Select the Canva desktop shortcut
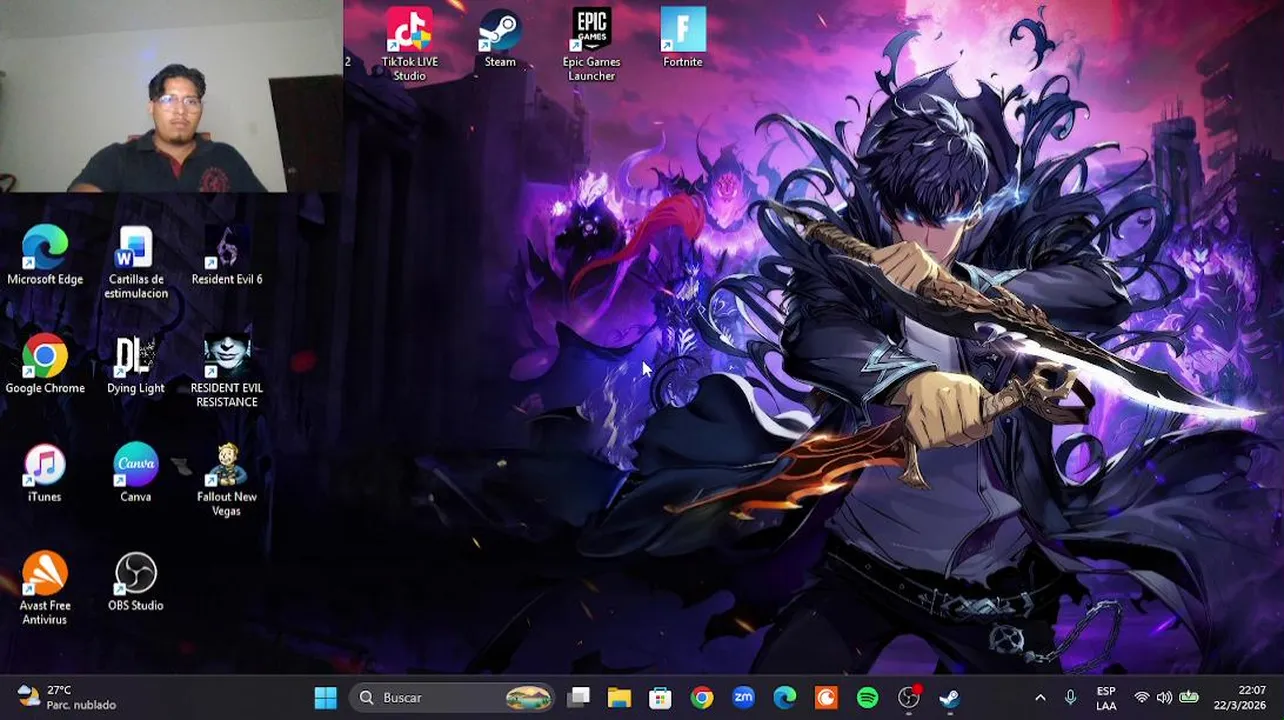The height and width of the screenshot is (720, 1284). click(136, 473)
